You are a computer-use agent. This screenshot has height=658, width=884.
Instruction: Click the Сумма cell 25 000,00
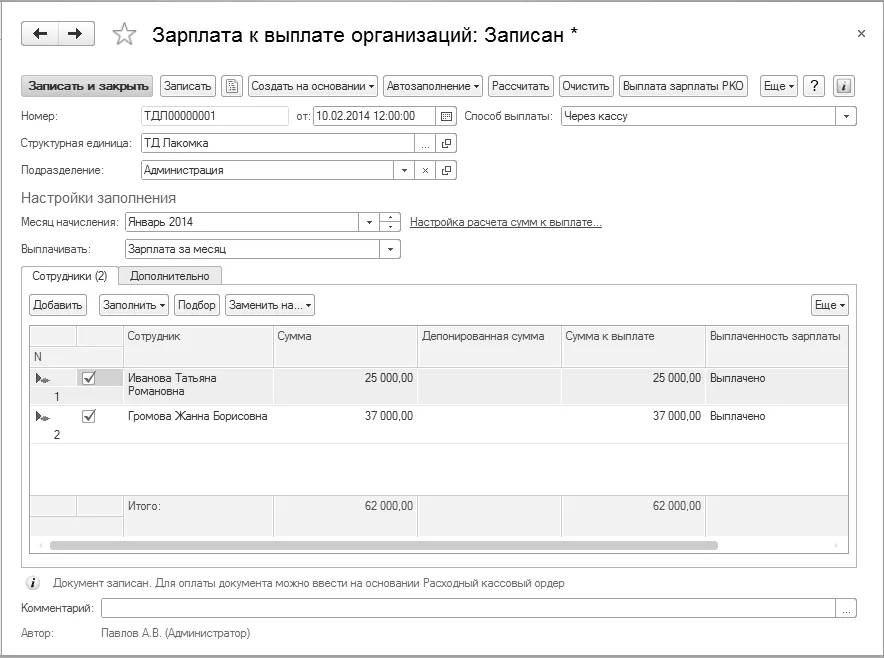pos(346,386)
